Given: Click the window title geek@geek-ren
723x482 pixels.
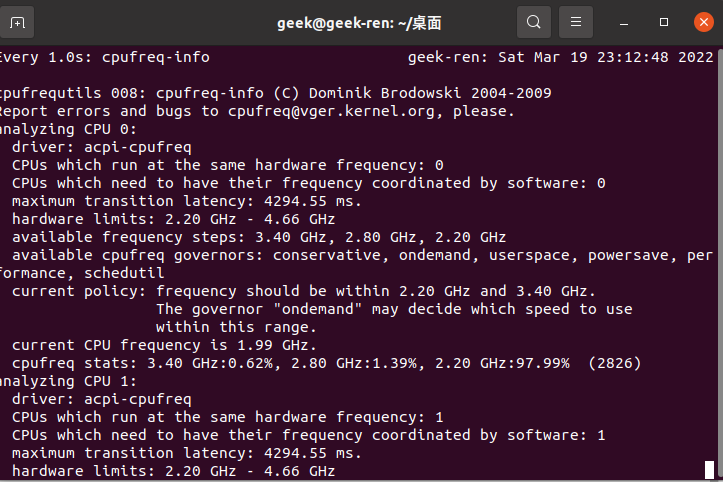Looking at the screenshot, I should pyautogui.click(x=359, y=23).
